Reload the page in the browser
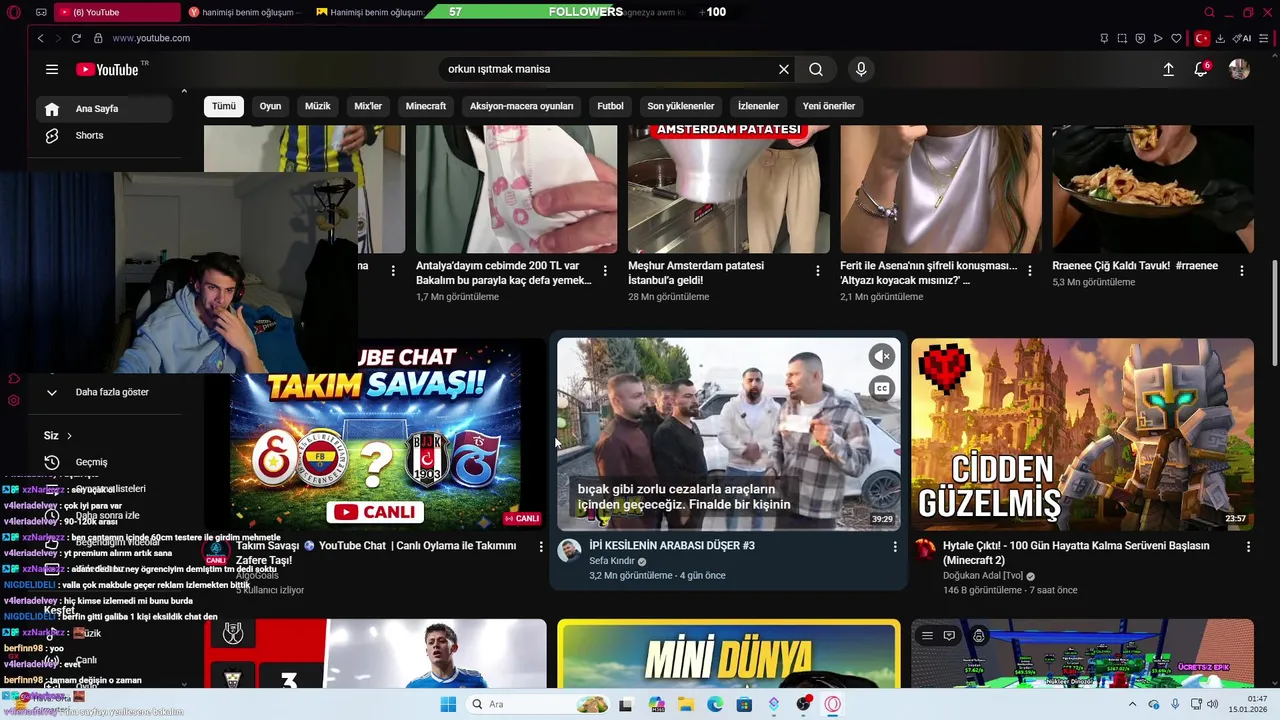 tap(76, 38)
